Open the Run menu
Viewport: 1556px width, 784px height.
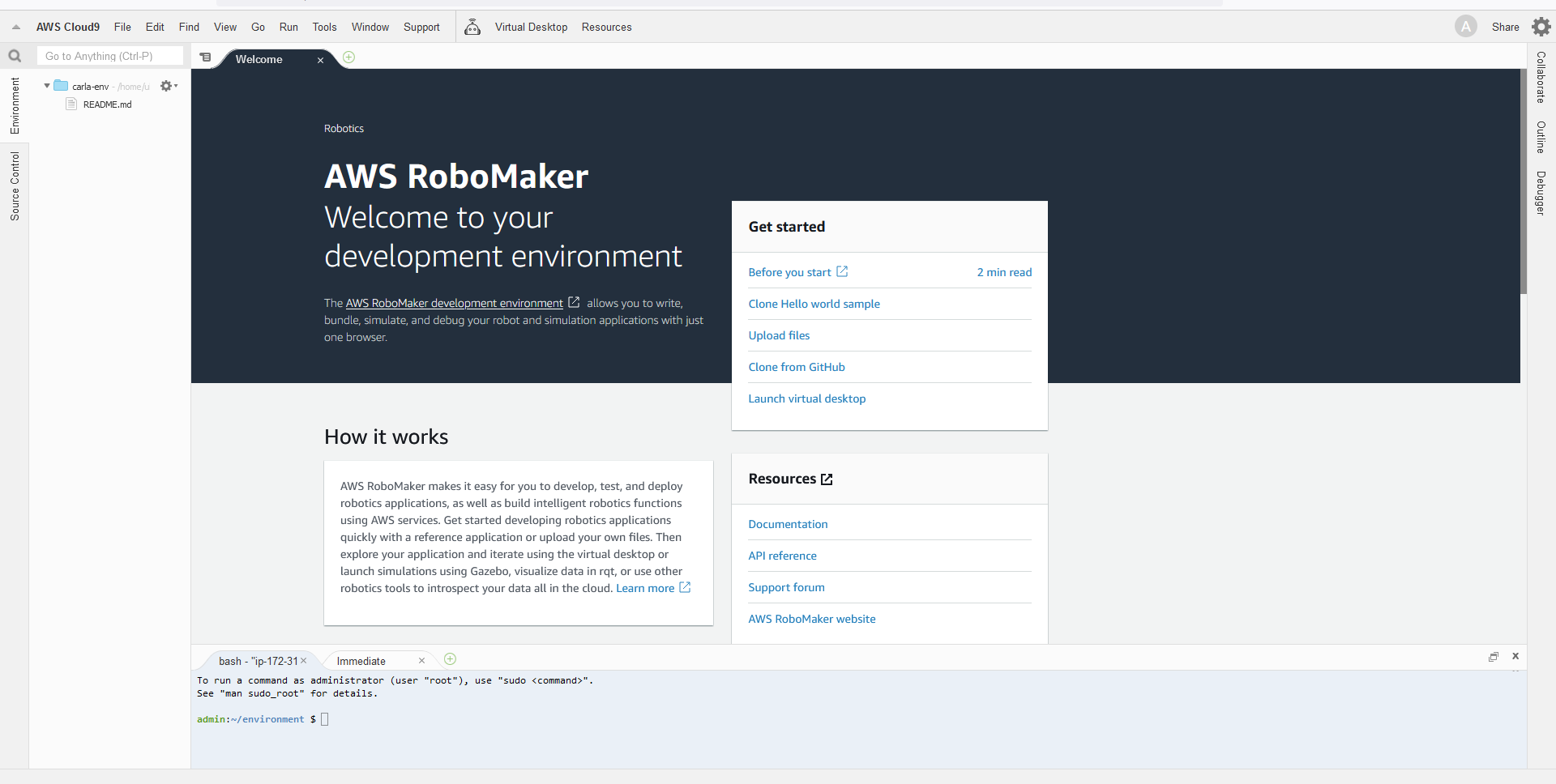click(289, 27)
